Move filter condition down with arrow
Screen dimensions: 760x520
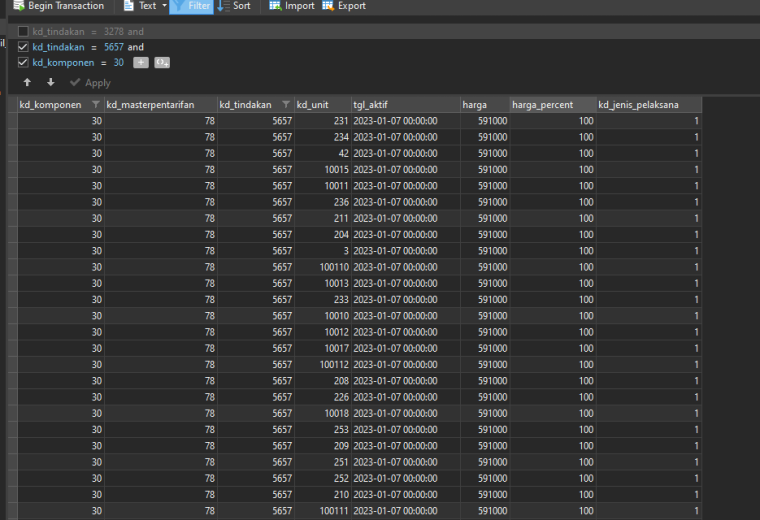[x=50, y=82]
